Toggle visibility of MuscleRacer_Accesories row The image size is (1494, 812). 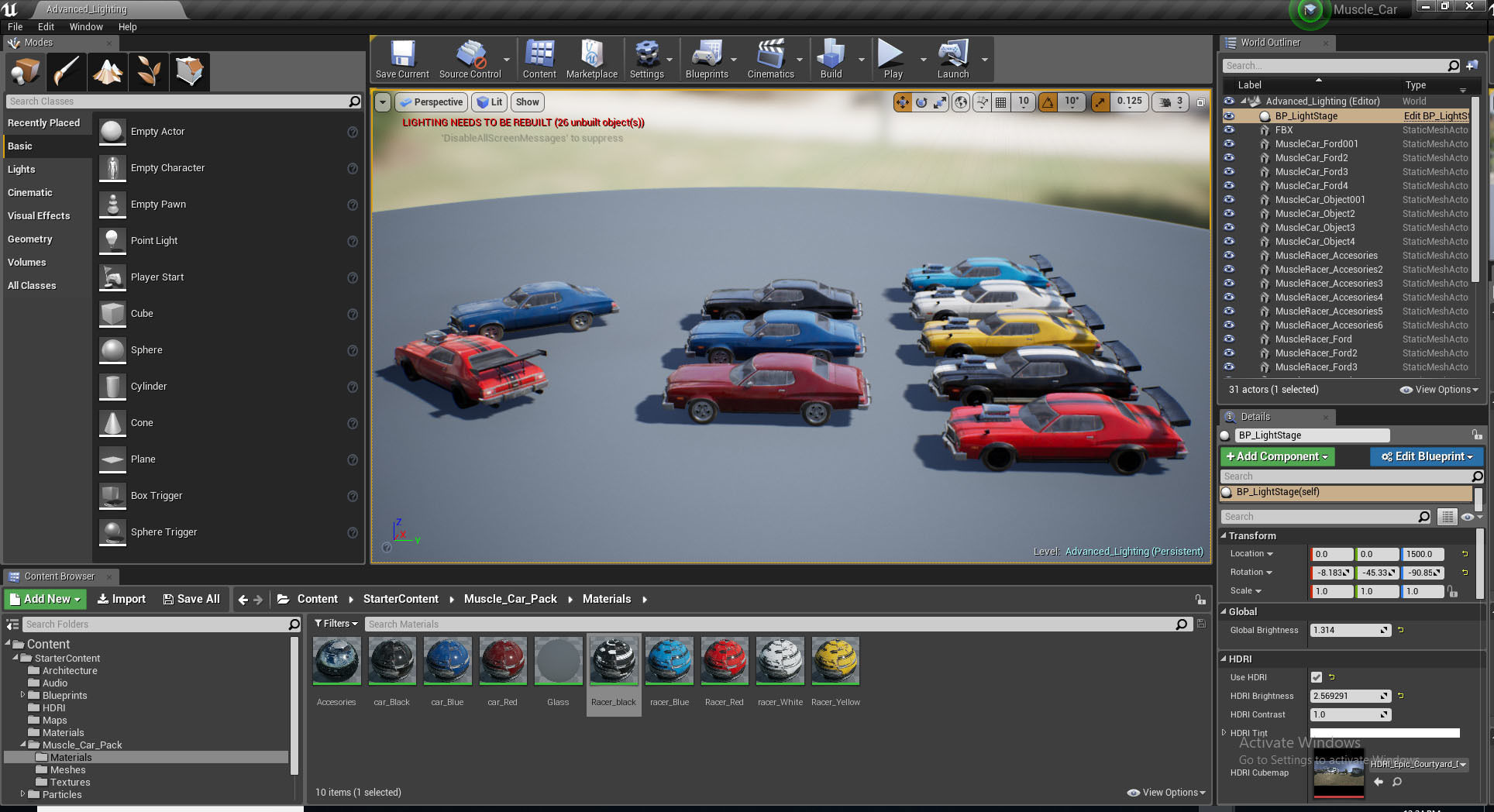click(1229, 255)
